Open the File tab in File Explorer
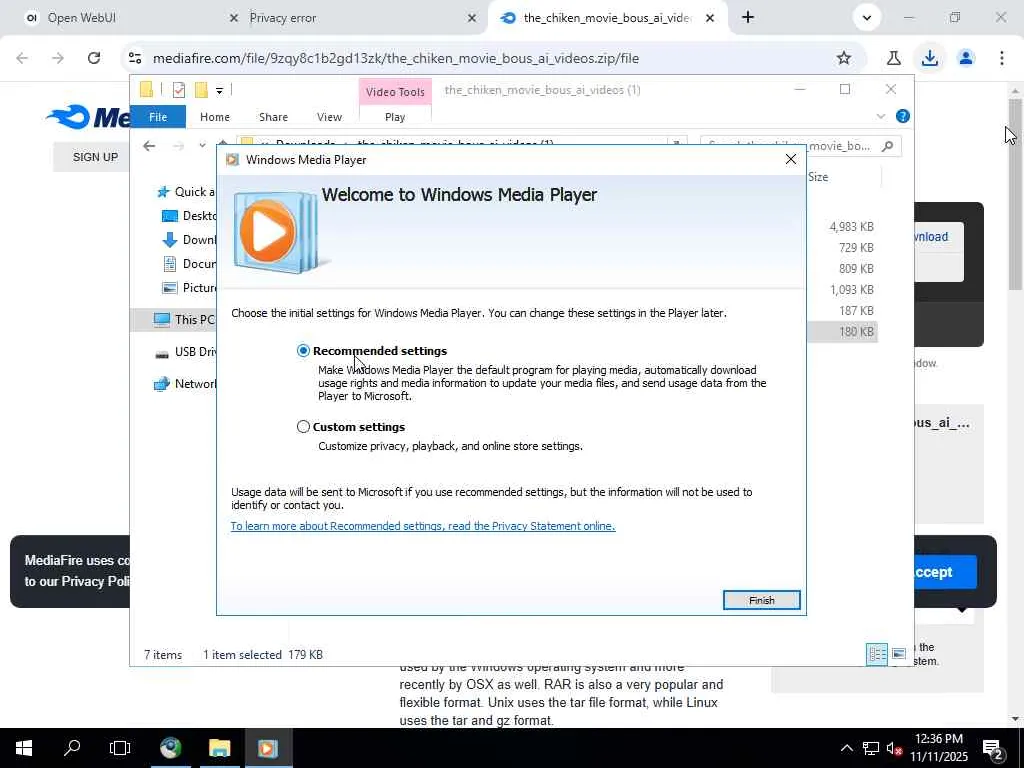1024x768 pixels. pos(158,117)
